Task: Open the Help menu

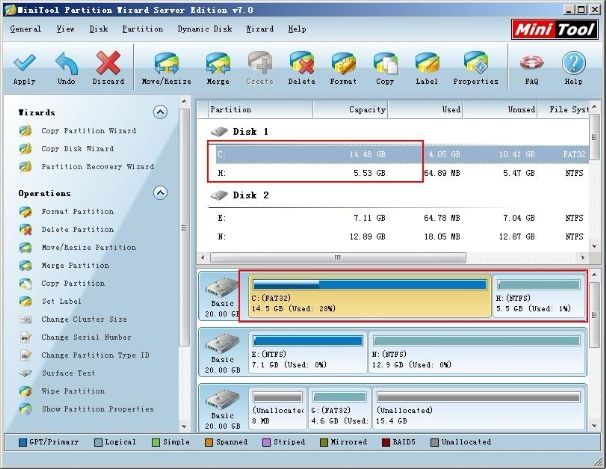Action: [297, 29]
